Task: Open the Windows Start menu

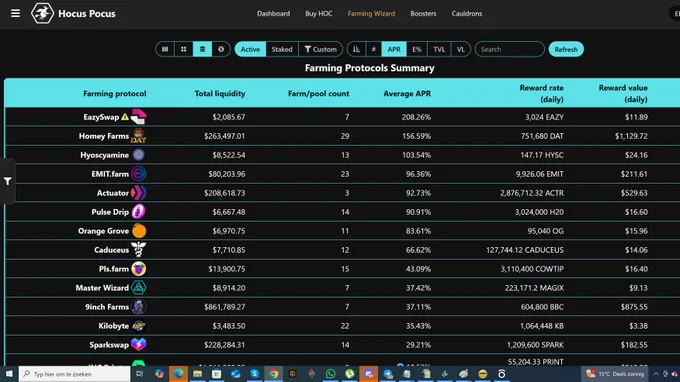Action: [x=9, y=374]
